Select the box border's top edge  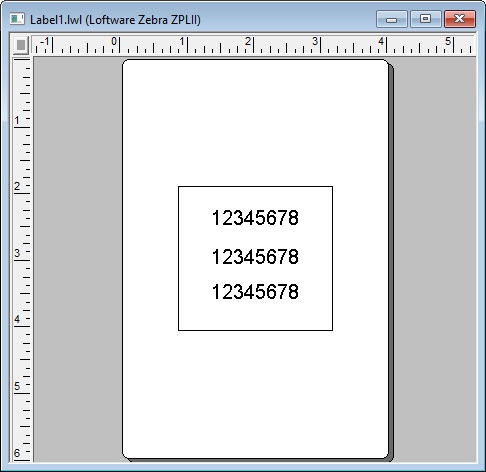(255, 187)
